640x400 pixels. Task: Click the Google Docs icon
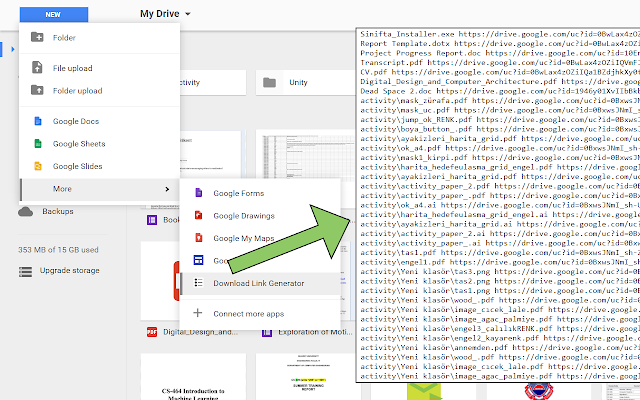click(x=38, y=121)
